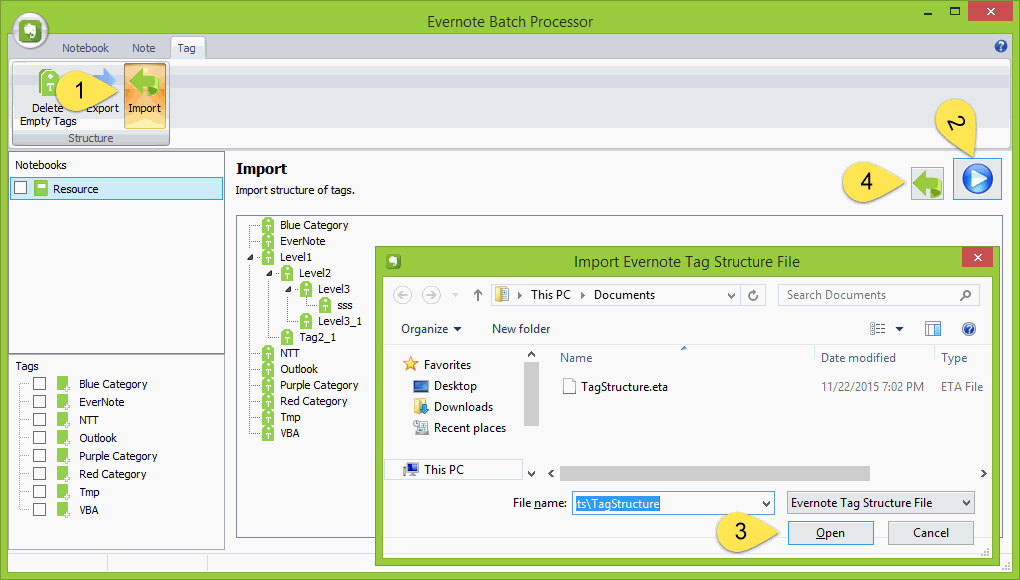Screen dimensions: 1020x580
Task: Select the Level3_1 tag in tree
Action: [x=340, y=321]
